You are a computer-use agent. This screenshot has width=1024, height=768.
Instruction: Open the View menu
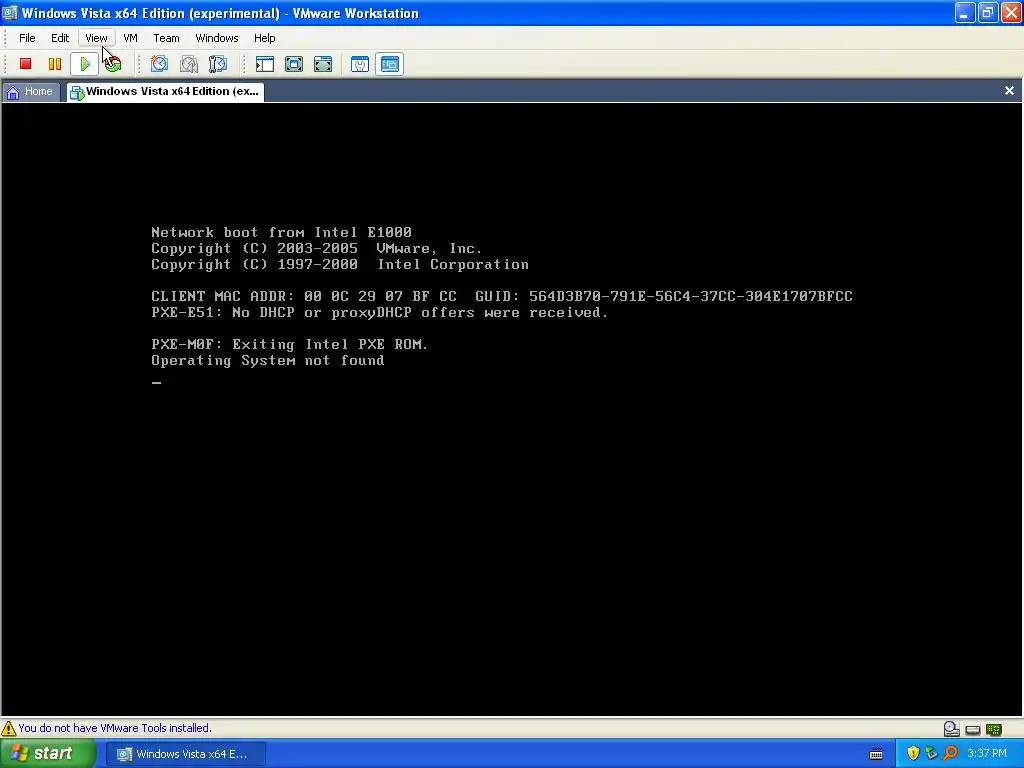pos(96,38)
